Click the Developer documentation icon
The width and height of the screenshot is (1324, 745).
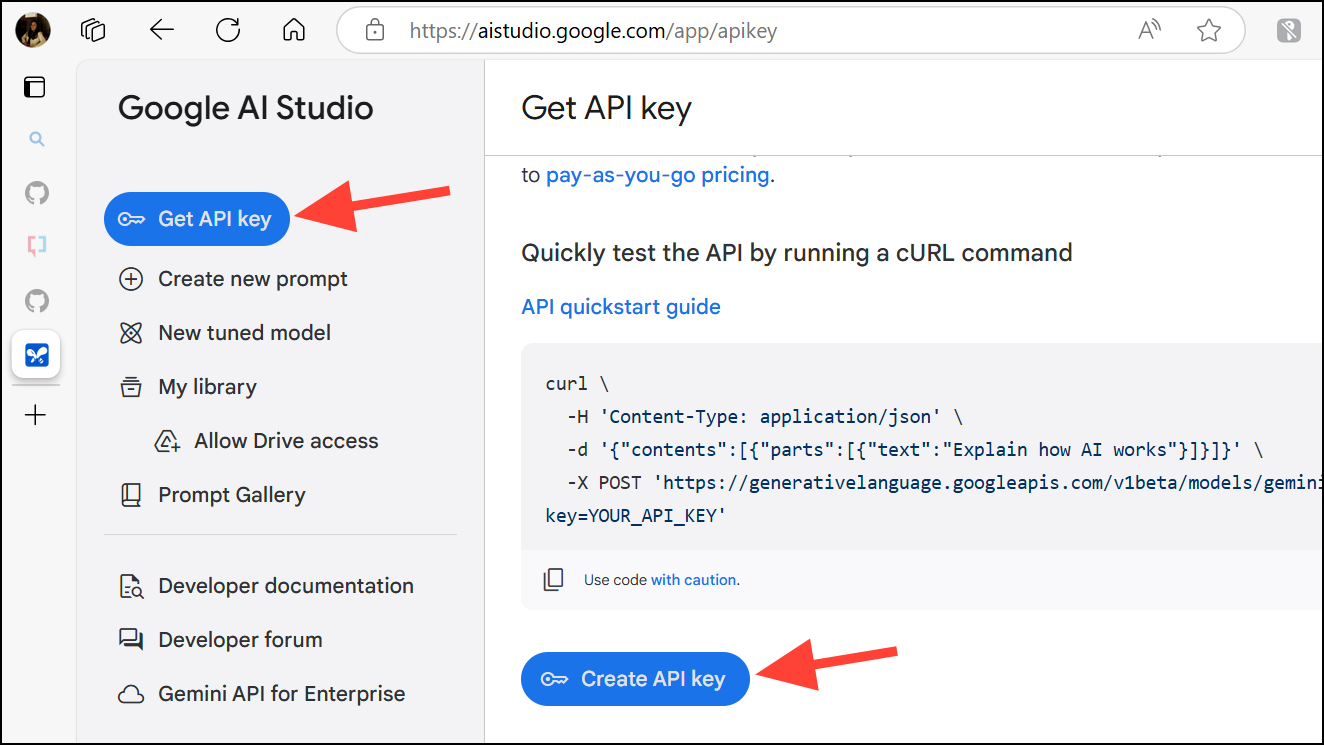(x=131, y=586)
